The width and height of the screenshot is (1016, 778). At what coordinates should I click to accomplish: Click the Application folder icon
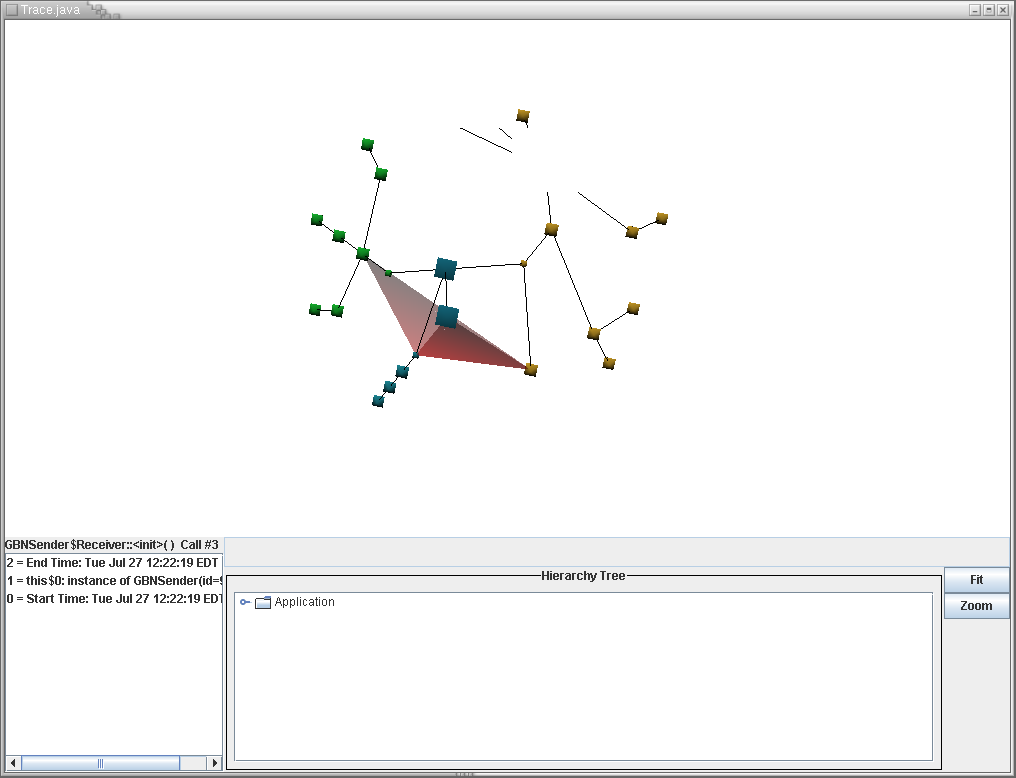click(x=263, y=603)
